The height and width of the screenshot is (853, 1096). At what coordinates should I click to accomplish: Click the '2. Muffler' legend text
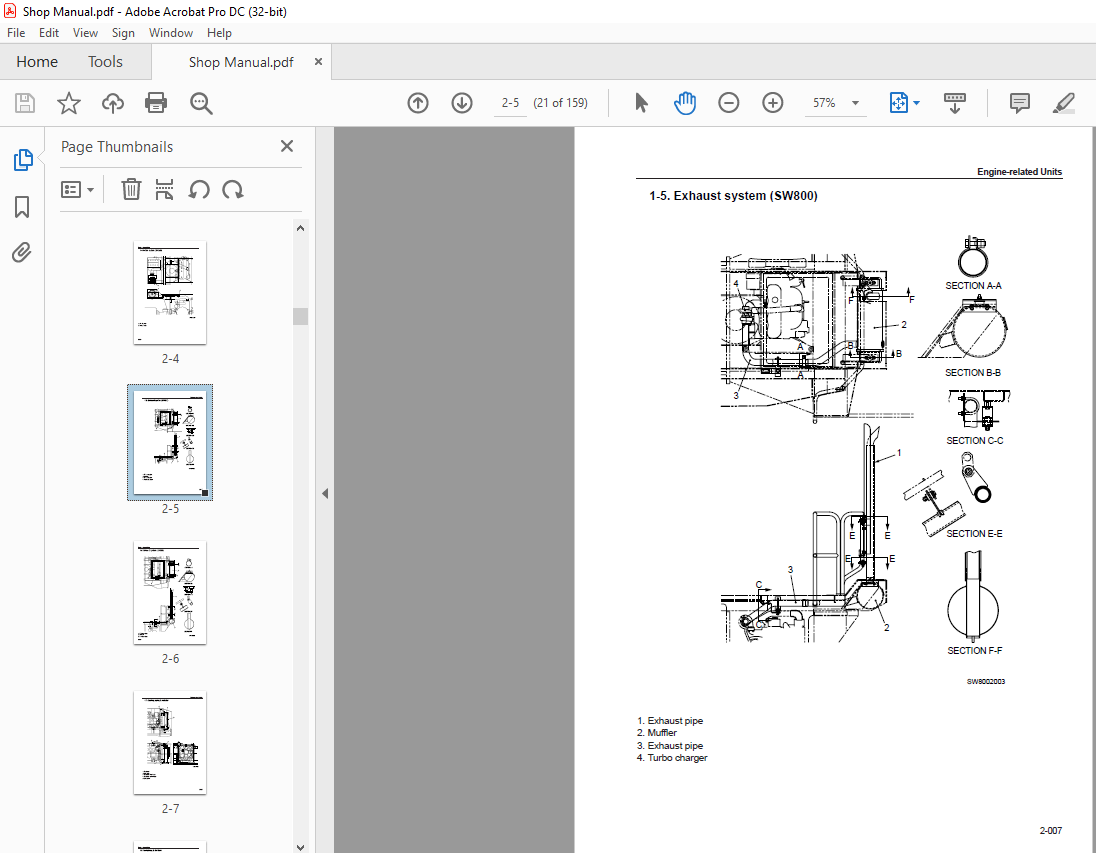pyautogui.click(x=656, y=733)
